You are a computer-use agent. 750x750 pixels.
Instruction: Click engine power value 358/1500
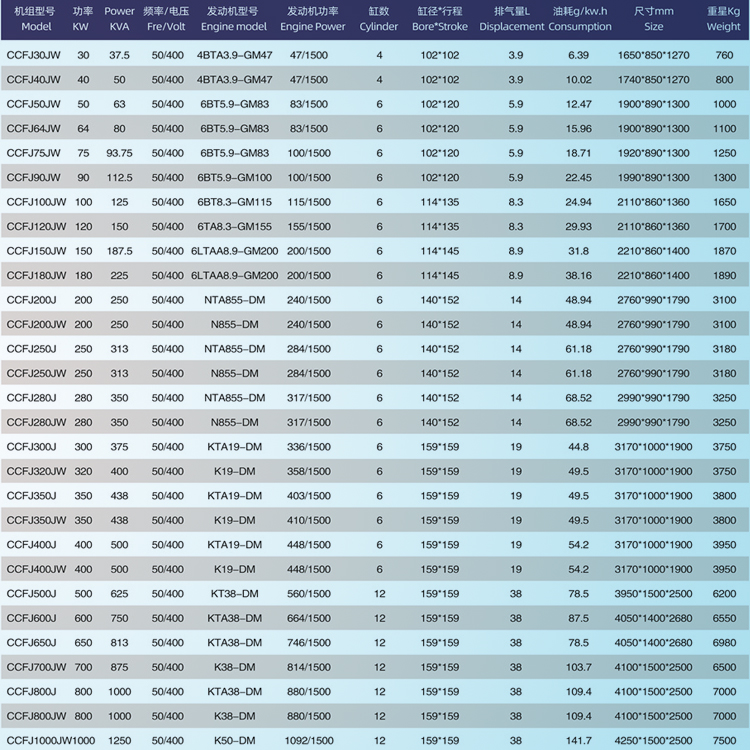click(309, 471)
